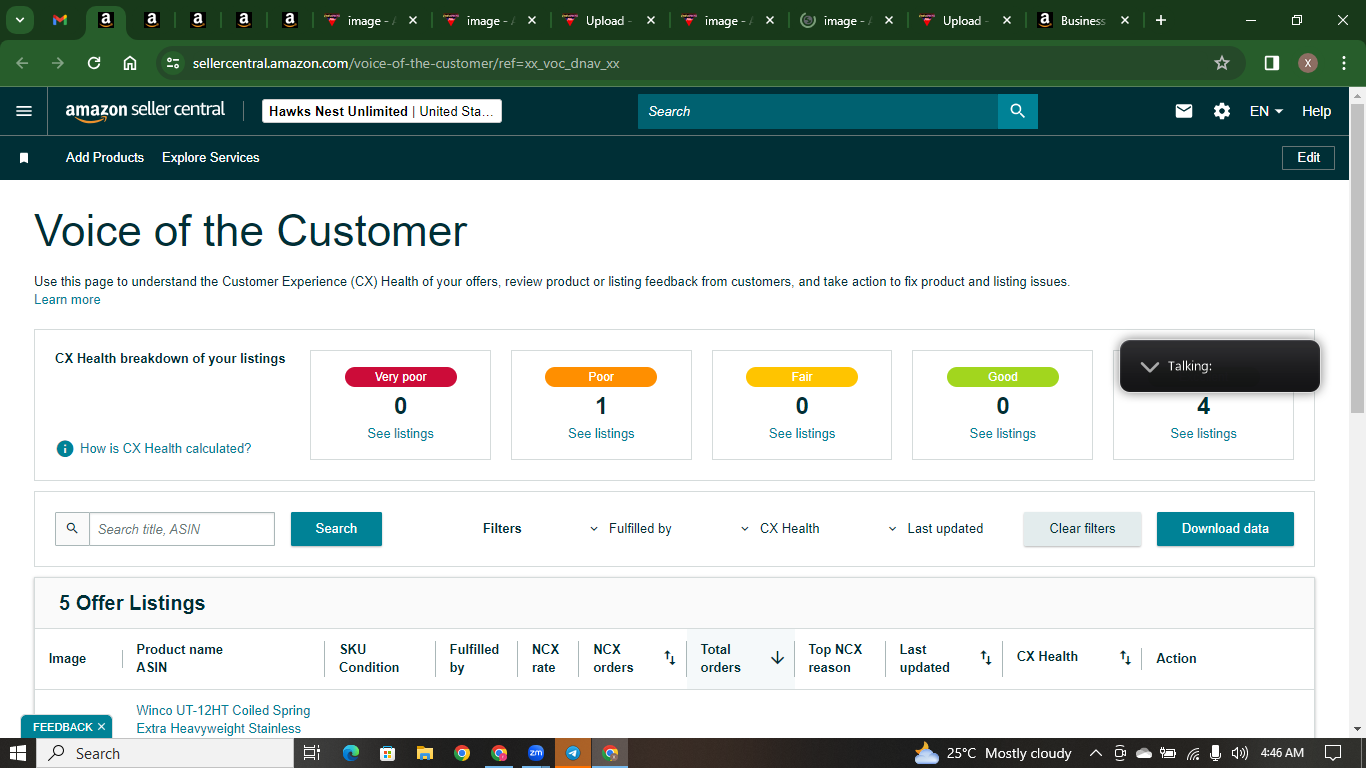The image size is (1366, 768).
Task: Open File Explorer from the taskbar
Action: [425, 753]
